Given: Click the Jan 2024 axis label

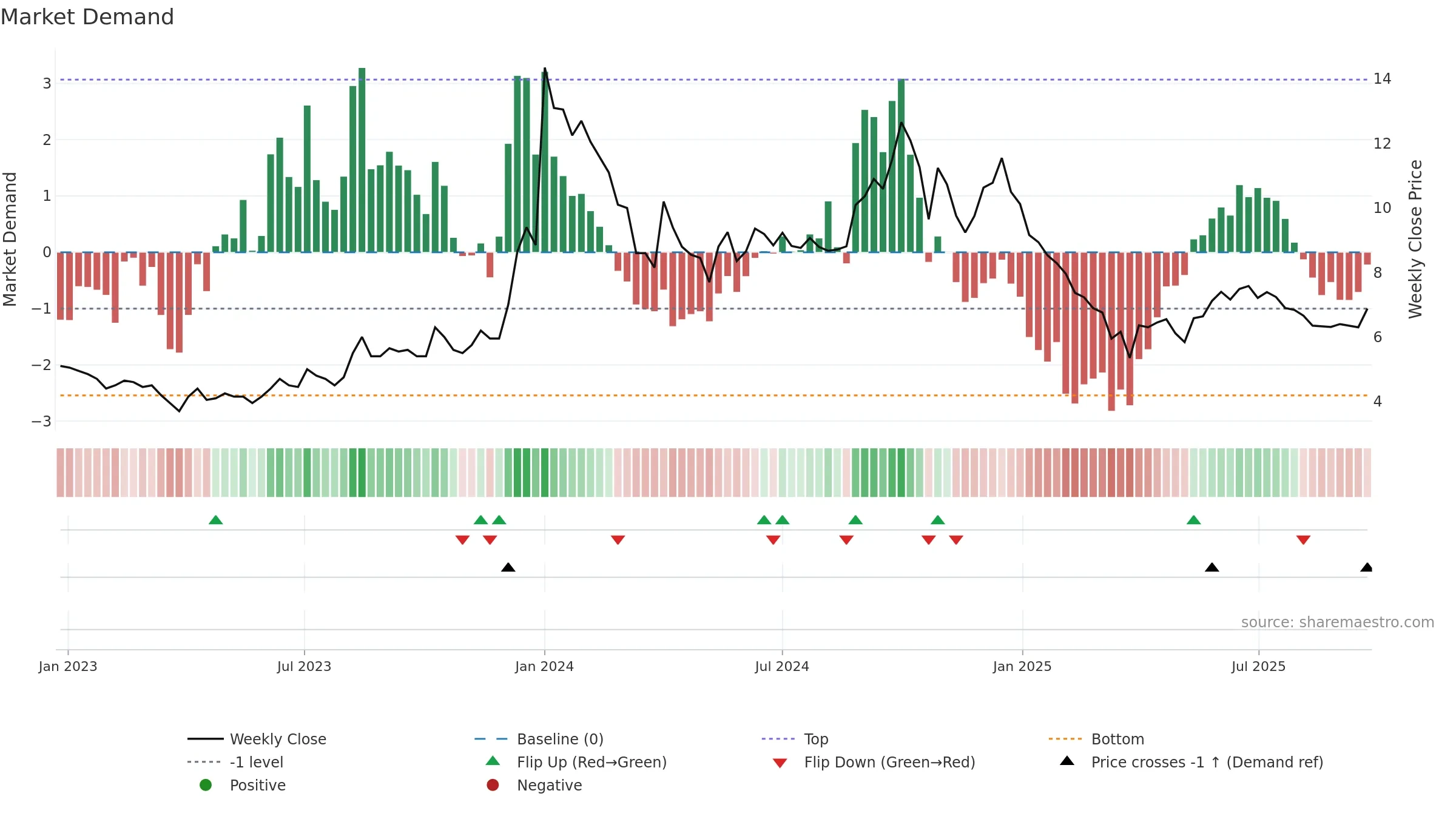Looking at the screenshot, I should [x=544, y=666].
